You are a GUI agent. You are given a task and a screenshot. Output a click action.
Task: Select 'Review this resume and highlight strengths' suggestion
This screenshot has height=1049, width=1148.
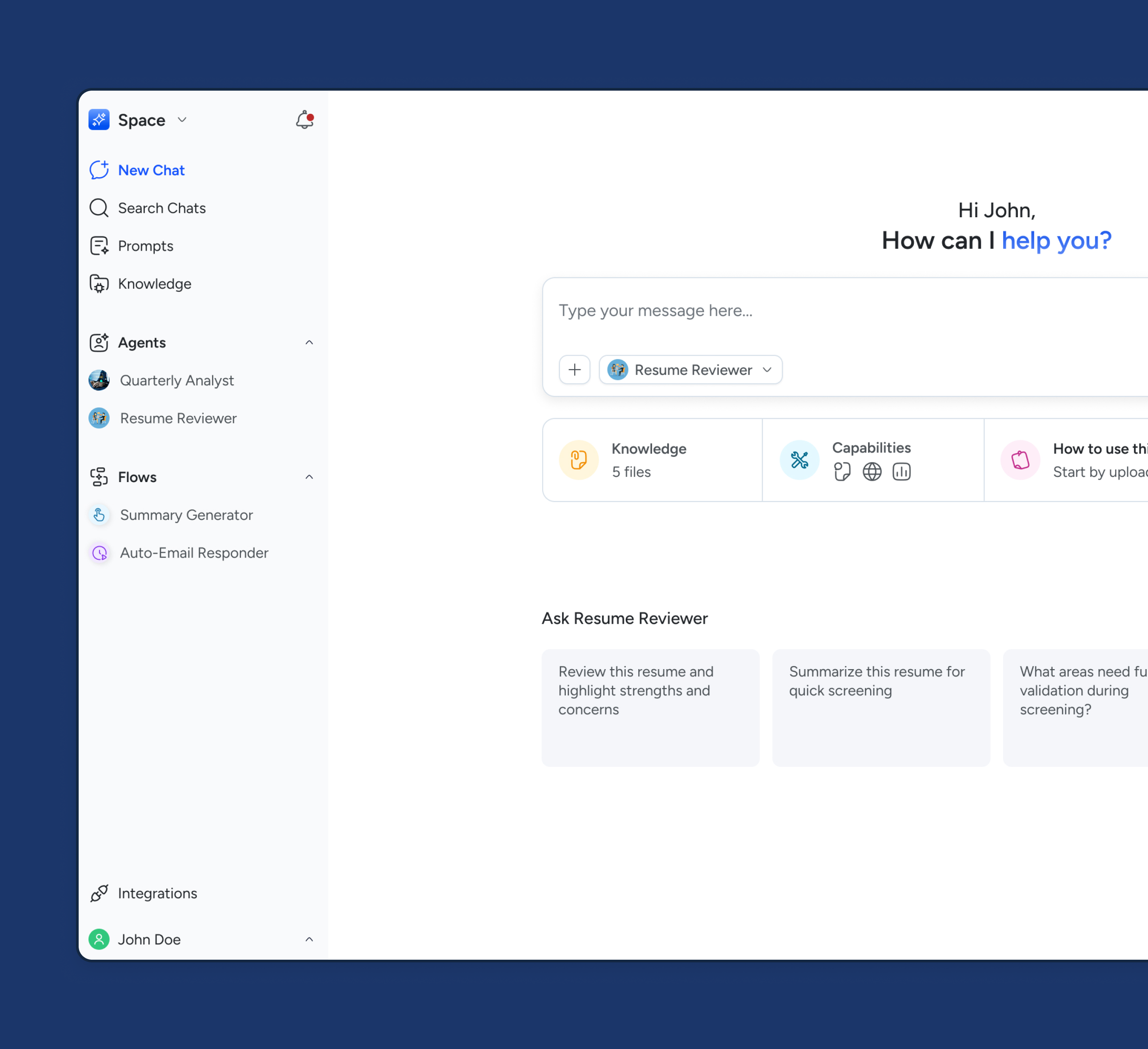pos(650,708)
